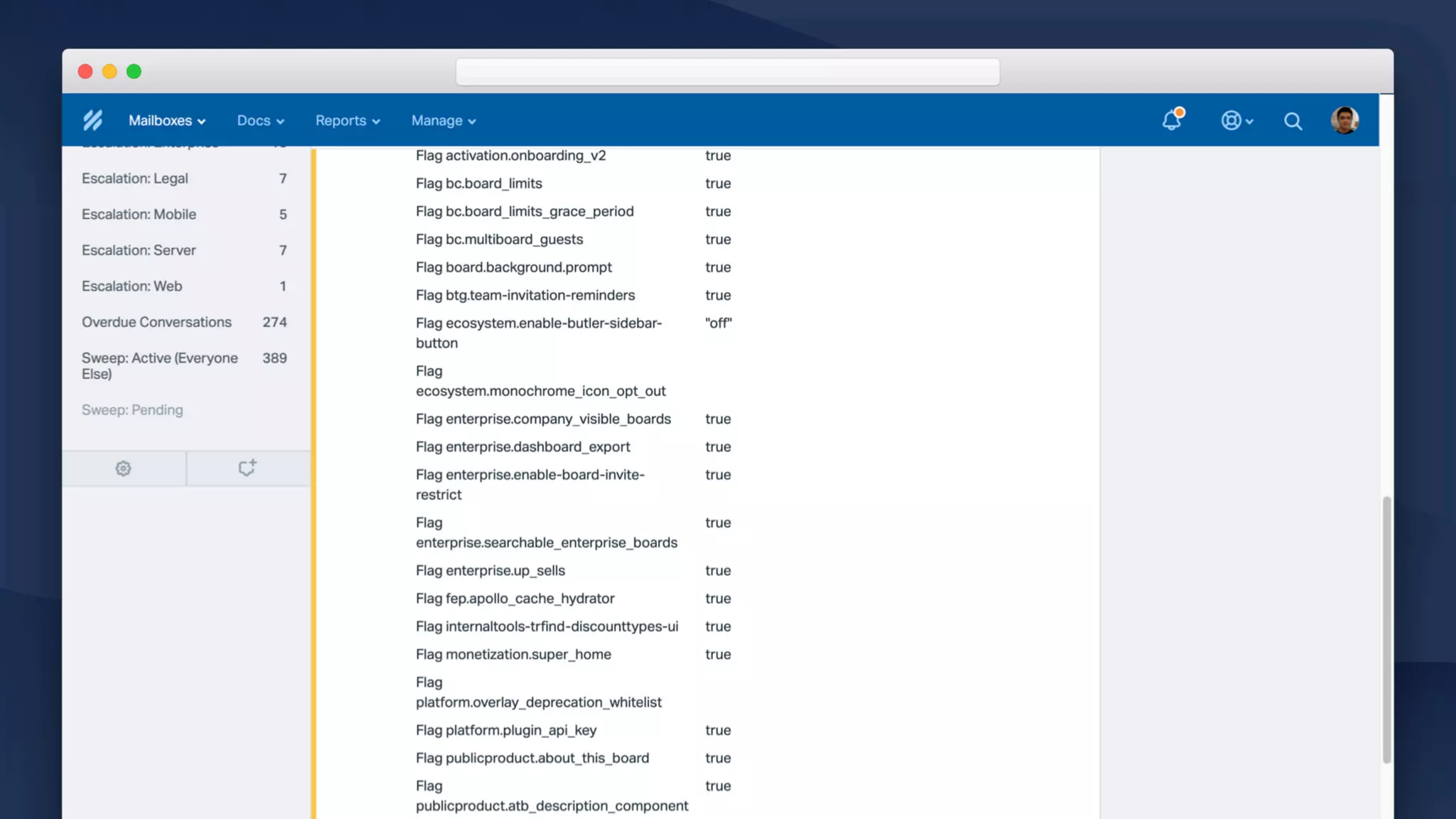
Task: Select the Escalation: Mobile folder
Action: [184, 214]
